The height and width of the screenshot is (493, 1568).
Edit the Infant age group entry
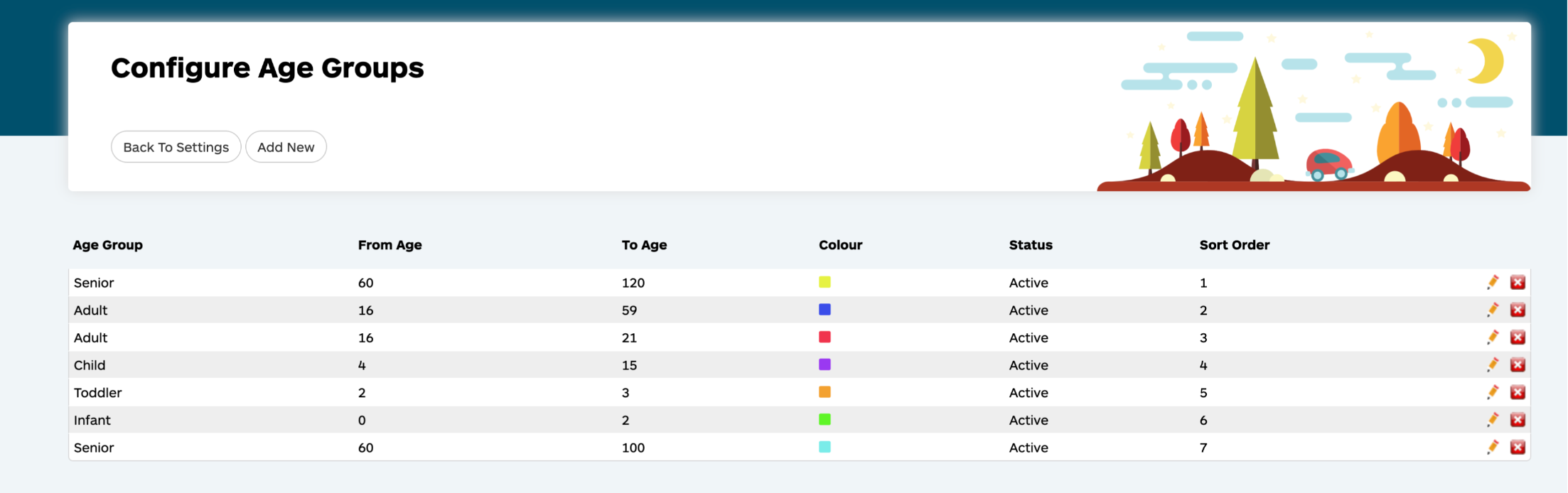point(1493,420)
